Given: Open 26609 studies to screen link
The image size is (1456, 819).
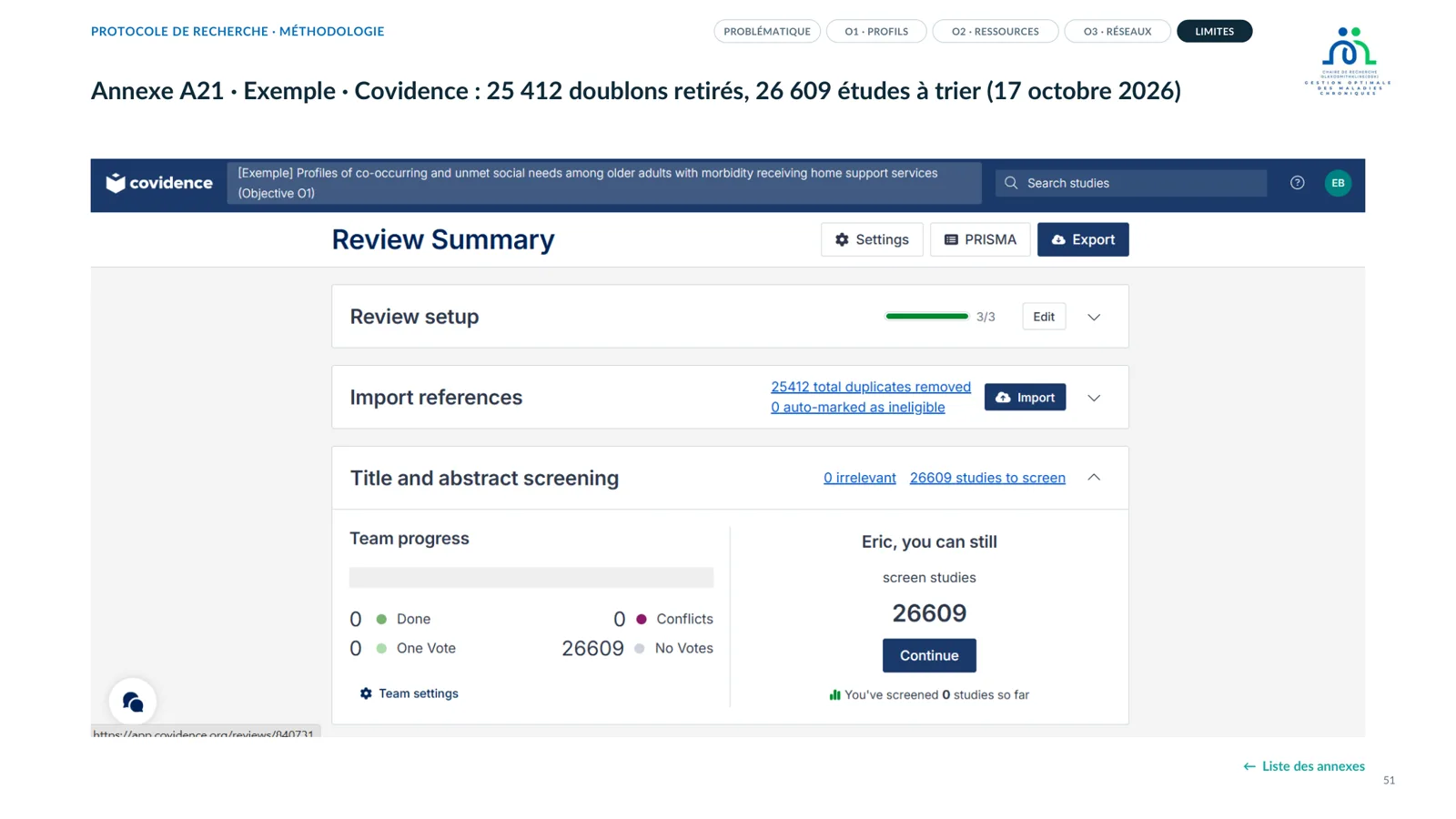Looking at the screenshot, I should (987, 478).
